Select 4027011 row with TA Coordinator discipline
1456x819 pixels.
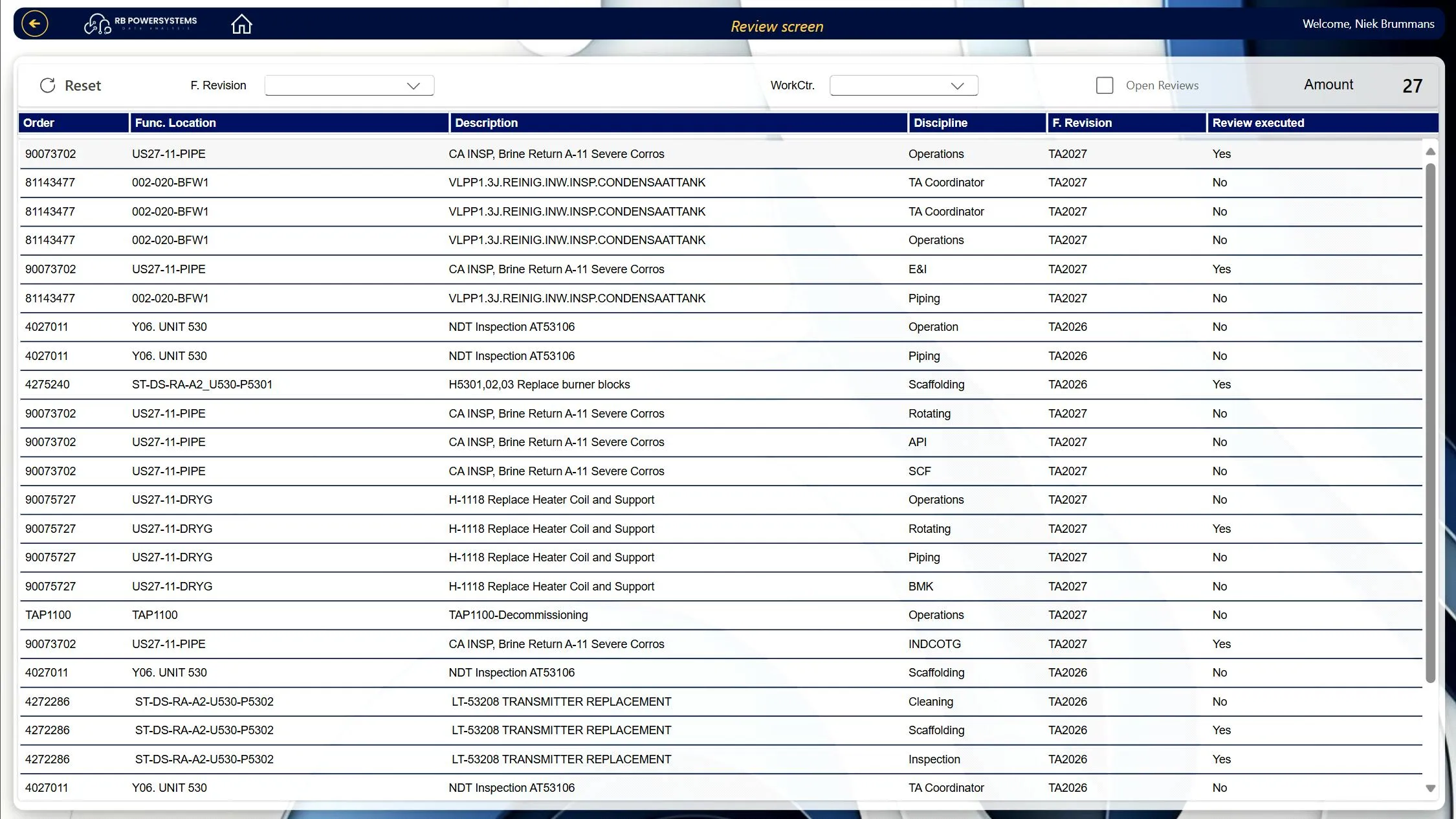pos(721,788)
